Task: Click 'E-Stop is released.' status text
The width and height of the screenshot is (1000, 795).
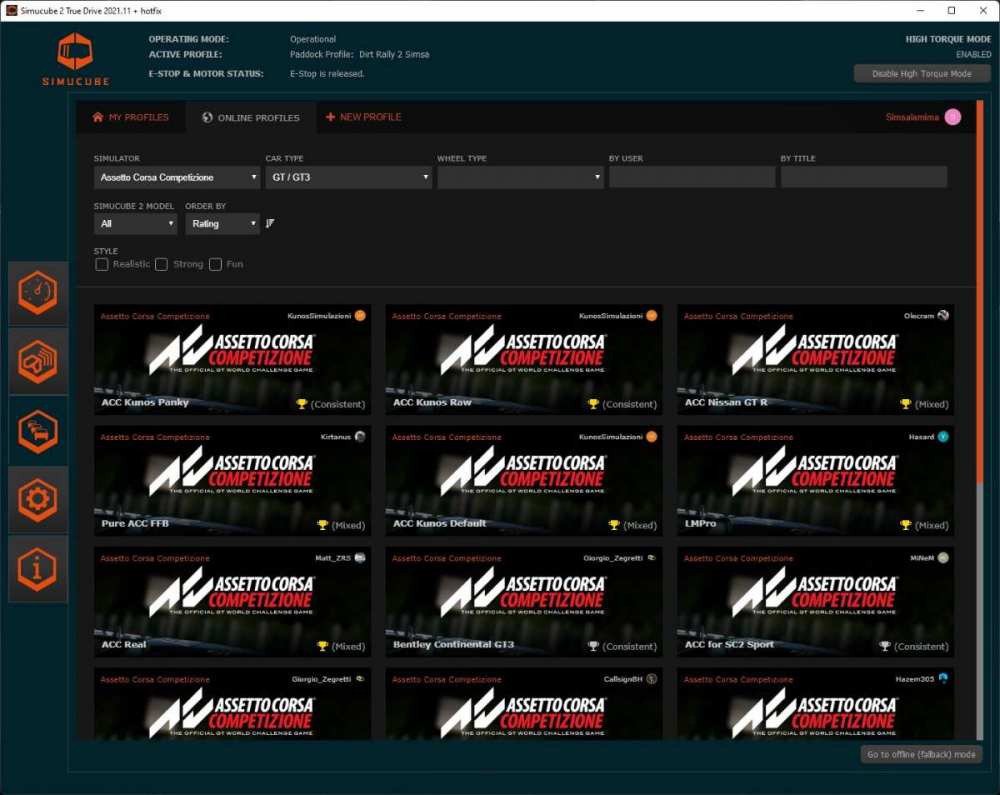Action: pyautogui.click(x=327, y=74)
